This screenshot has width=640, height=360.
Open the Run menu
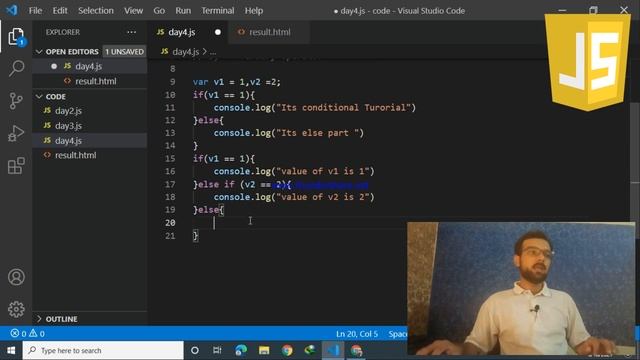[x=183, y=11]
